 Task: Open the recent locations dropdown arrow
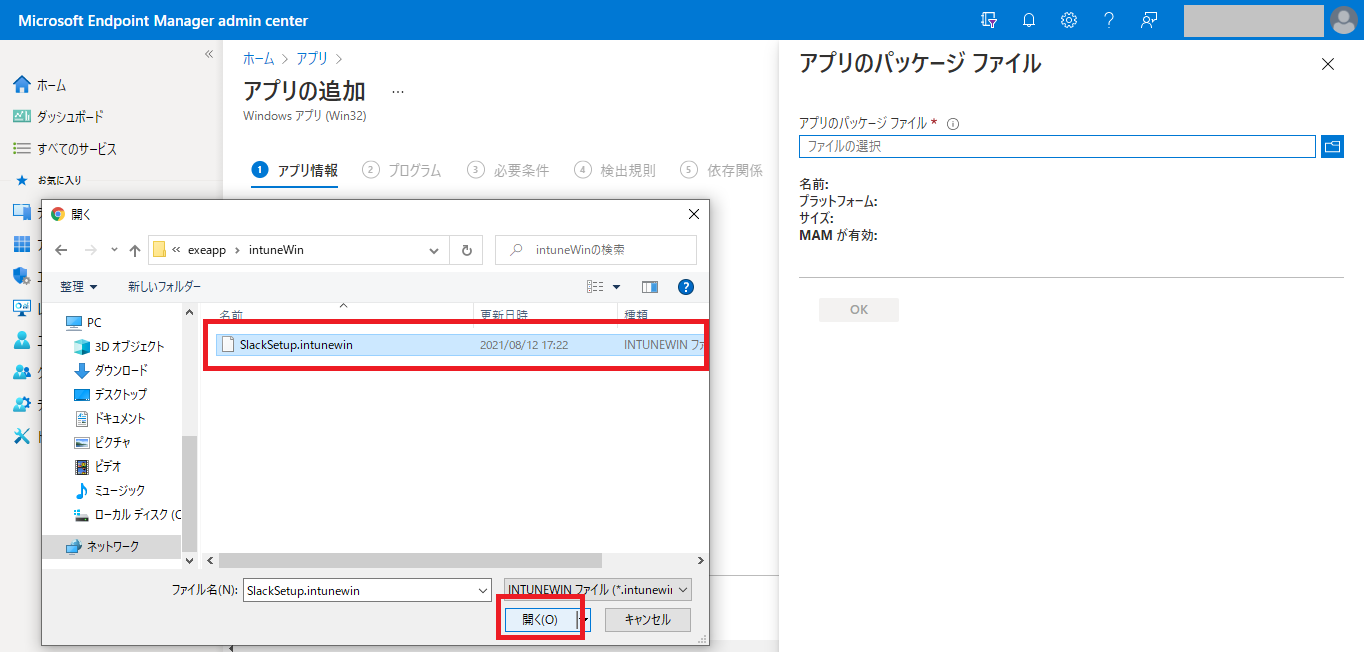tap(114, 250)
